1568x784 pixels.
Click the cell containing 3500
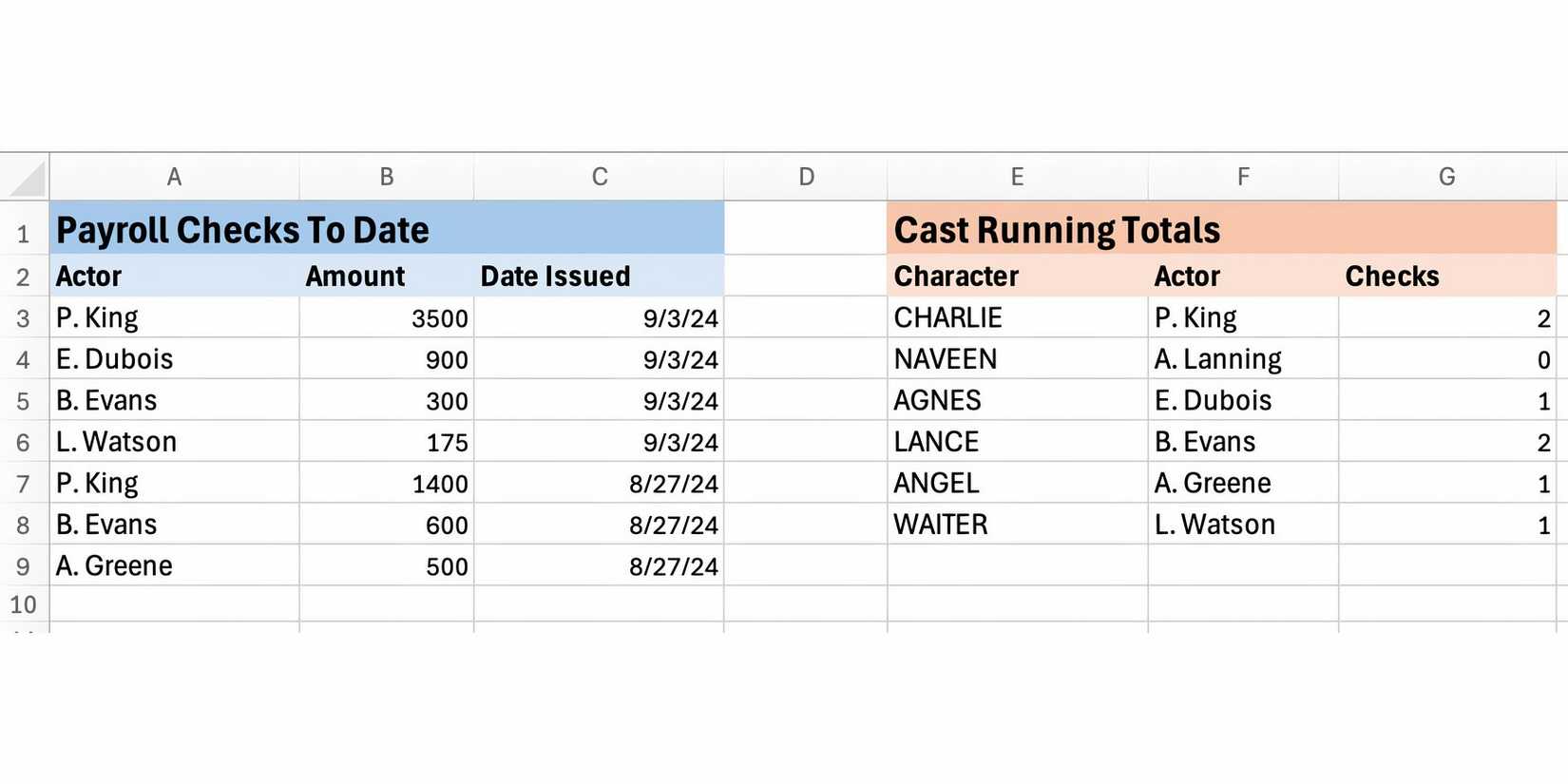[387, 318]
